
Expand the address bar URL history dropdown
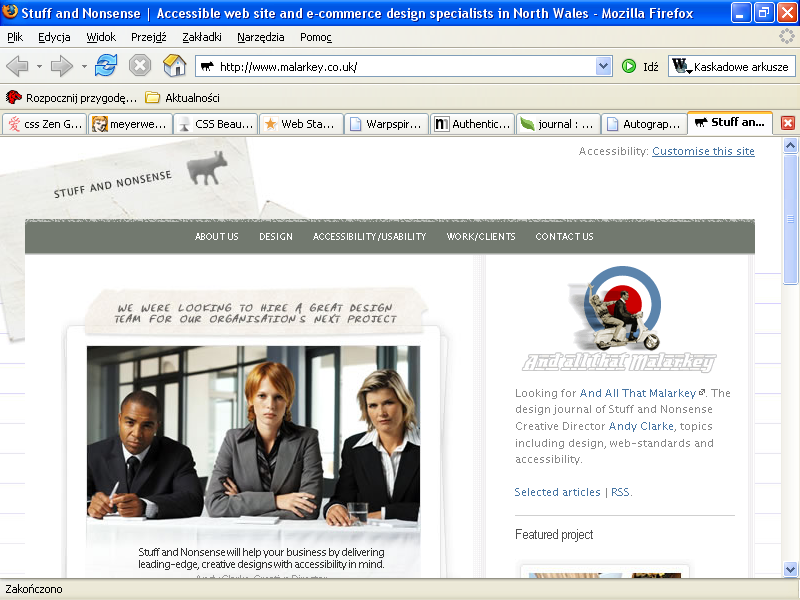(x=604, y=66)
